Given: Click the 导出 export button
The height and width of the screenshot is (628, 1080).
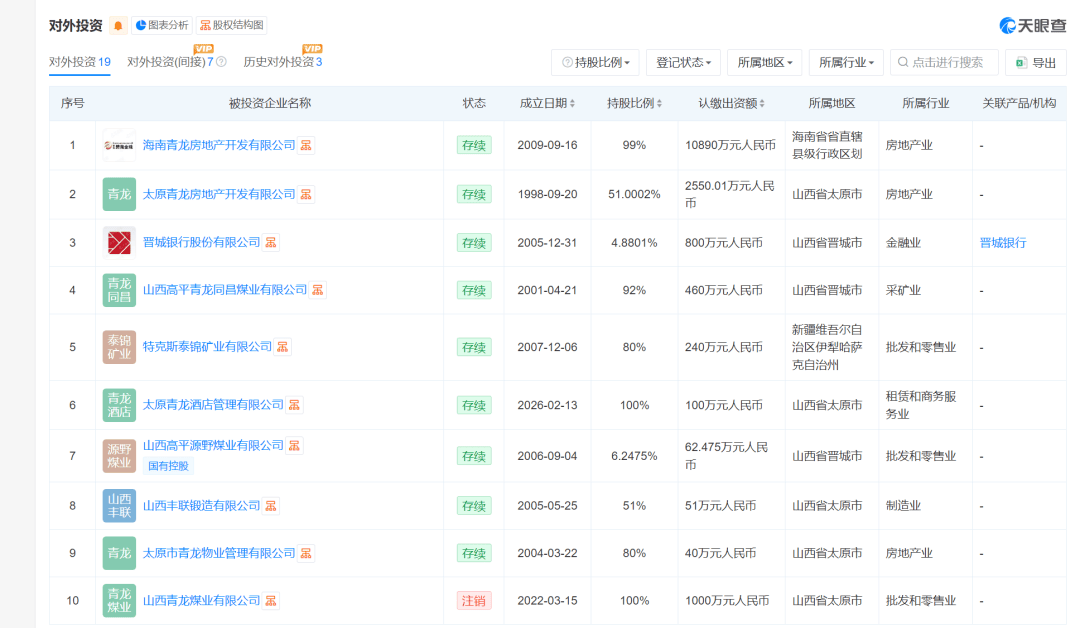Looking at the screenshot, I should tap(1035, 62).
